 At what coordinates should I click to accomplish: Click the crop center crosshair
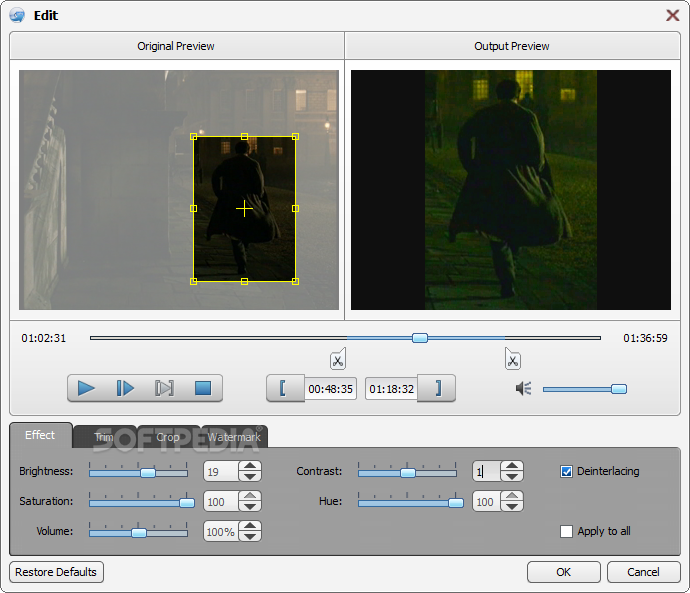[244, 209]
